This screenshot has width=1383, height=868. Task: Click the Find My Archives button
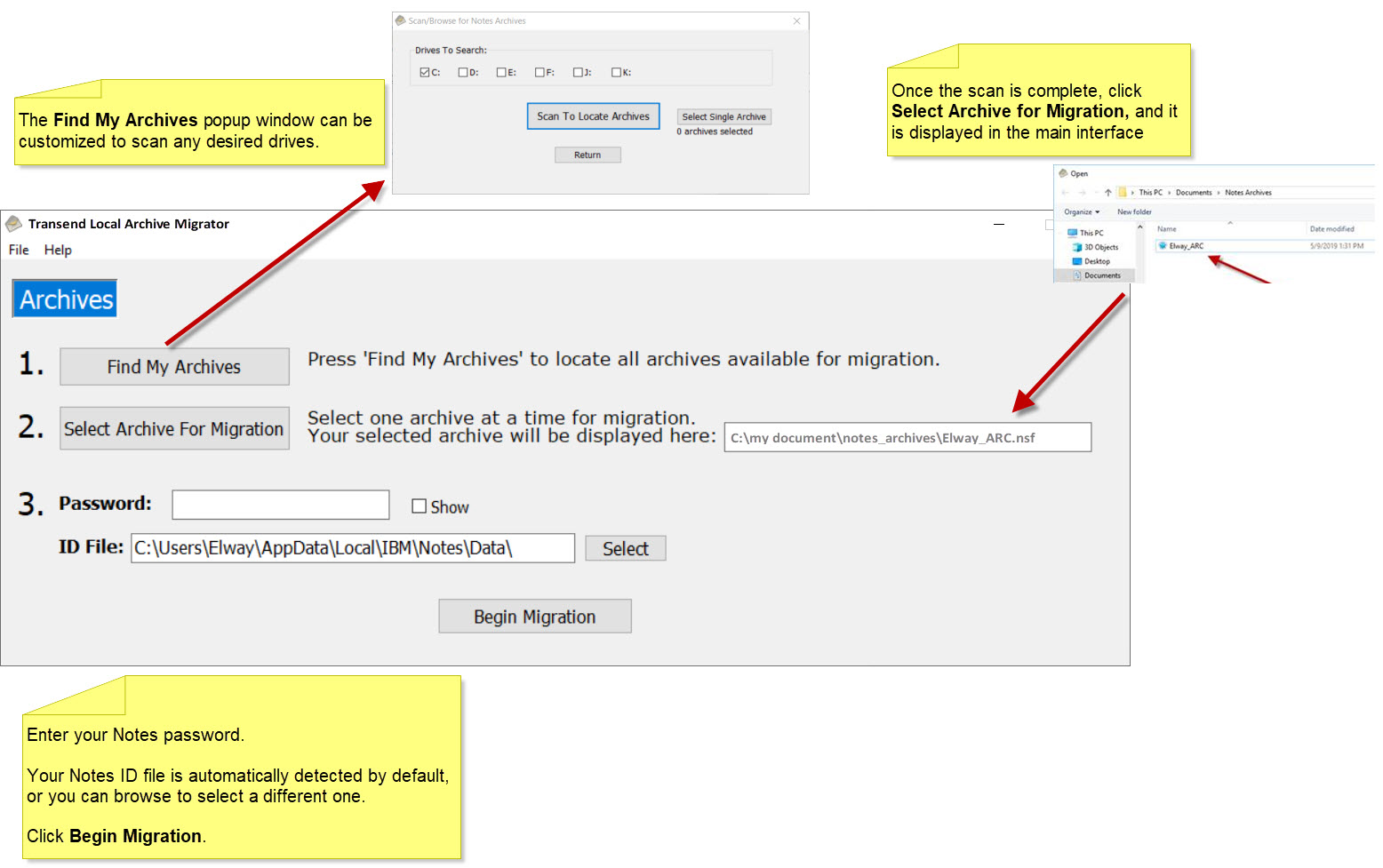coord(174,367)
